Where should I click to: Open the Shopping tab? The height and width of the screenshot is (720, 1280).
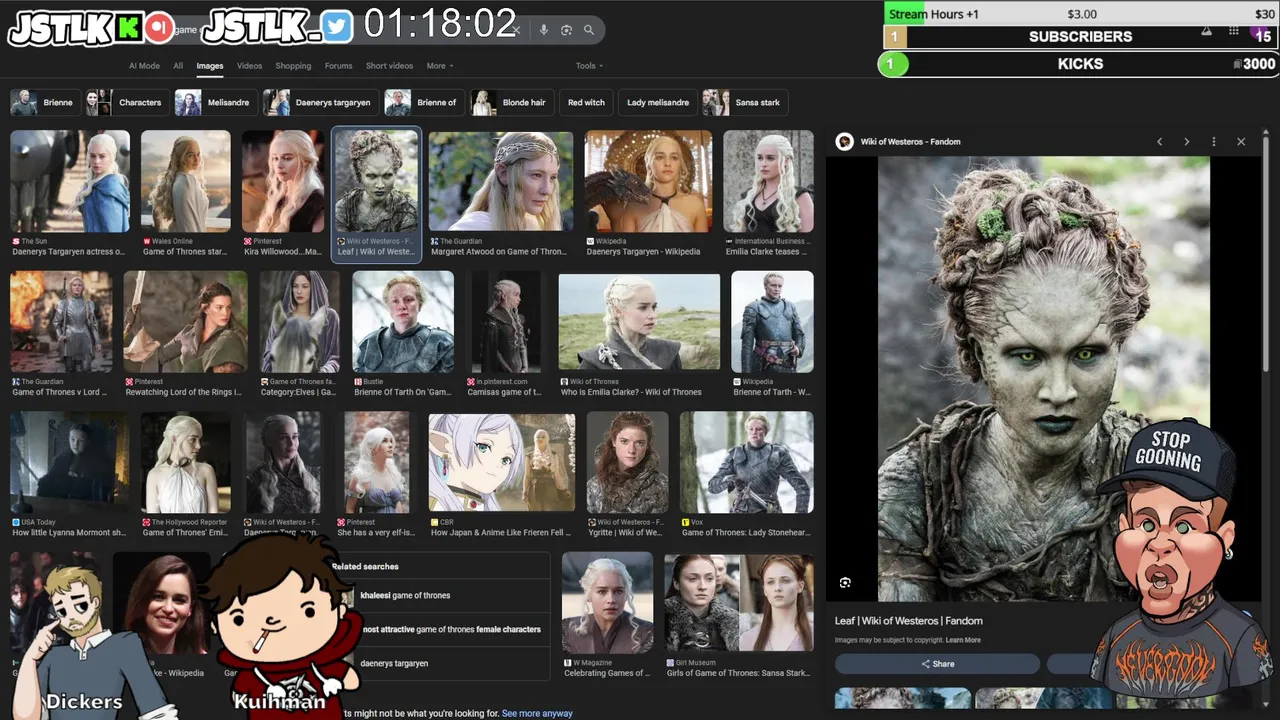293,66
